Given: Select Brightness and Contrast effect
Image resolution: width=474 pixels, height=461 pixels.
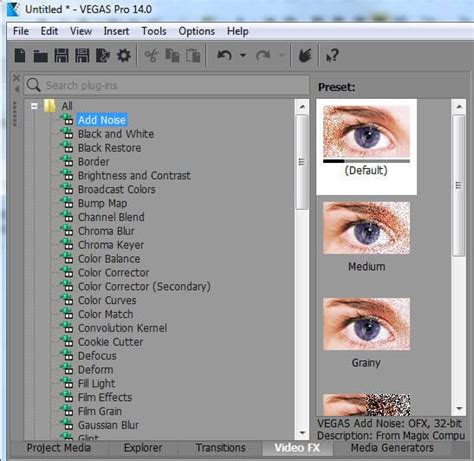Looking at the screenshot, I should 134,175.
